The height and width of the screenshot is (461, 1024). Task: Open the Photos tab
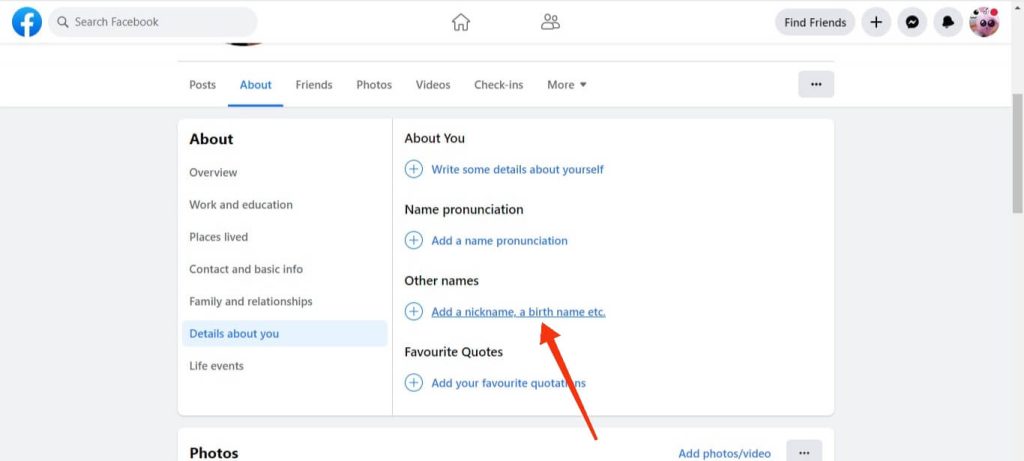point(374,85)
